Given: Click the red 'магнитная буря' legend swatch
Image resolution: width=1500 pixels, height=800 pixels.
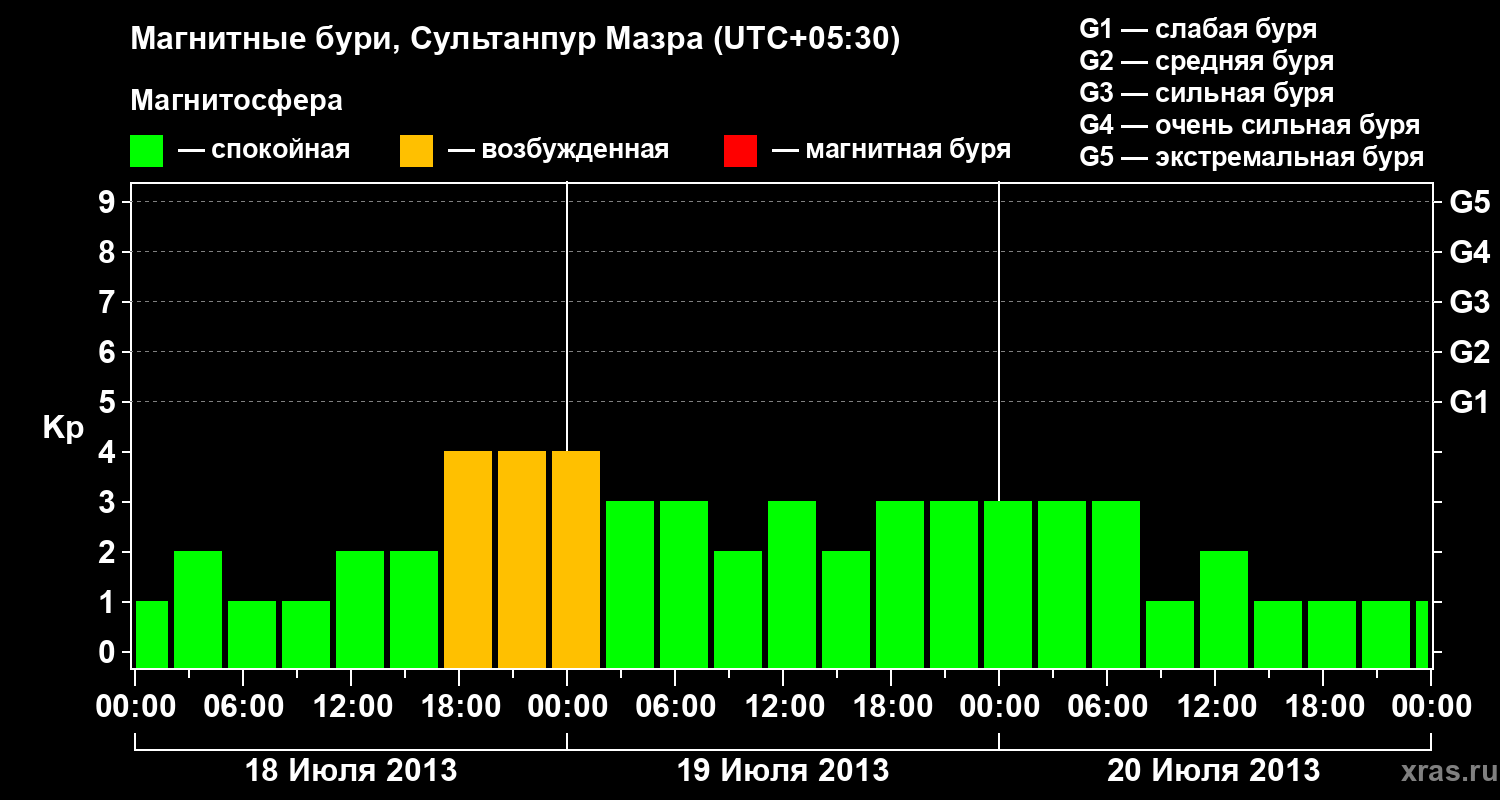Looking at the screenshot, I should 740,151.
